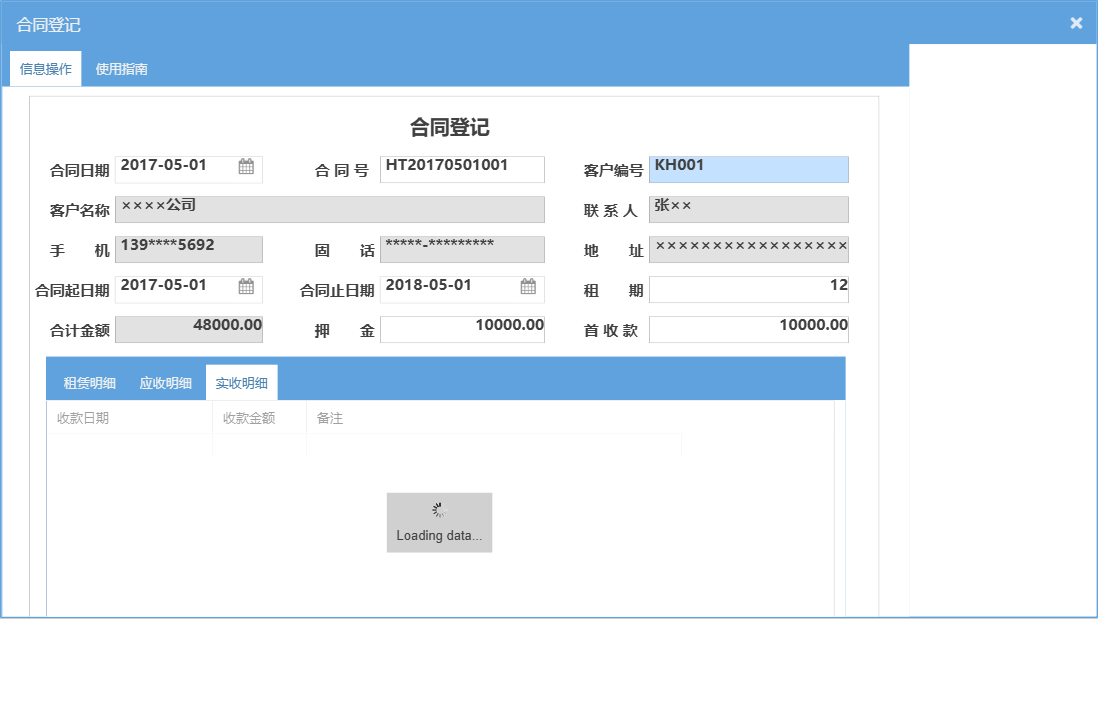The height and width of the screenshot is (712, 1098).
Task: View the 应收明细 tab
Action: point(164,382)
